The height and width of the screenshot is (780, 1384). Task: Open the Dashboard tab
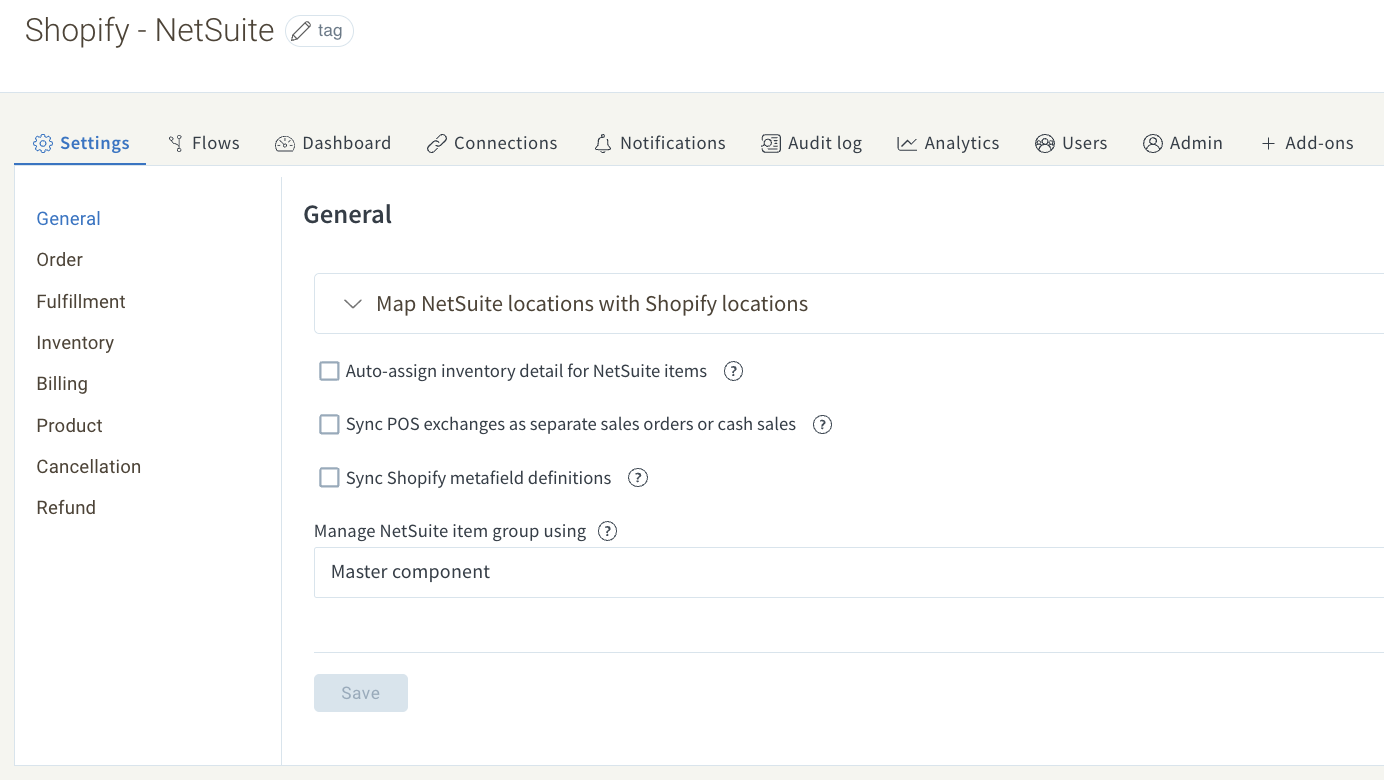[x=333, y=143]
